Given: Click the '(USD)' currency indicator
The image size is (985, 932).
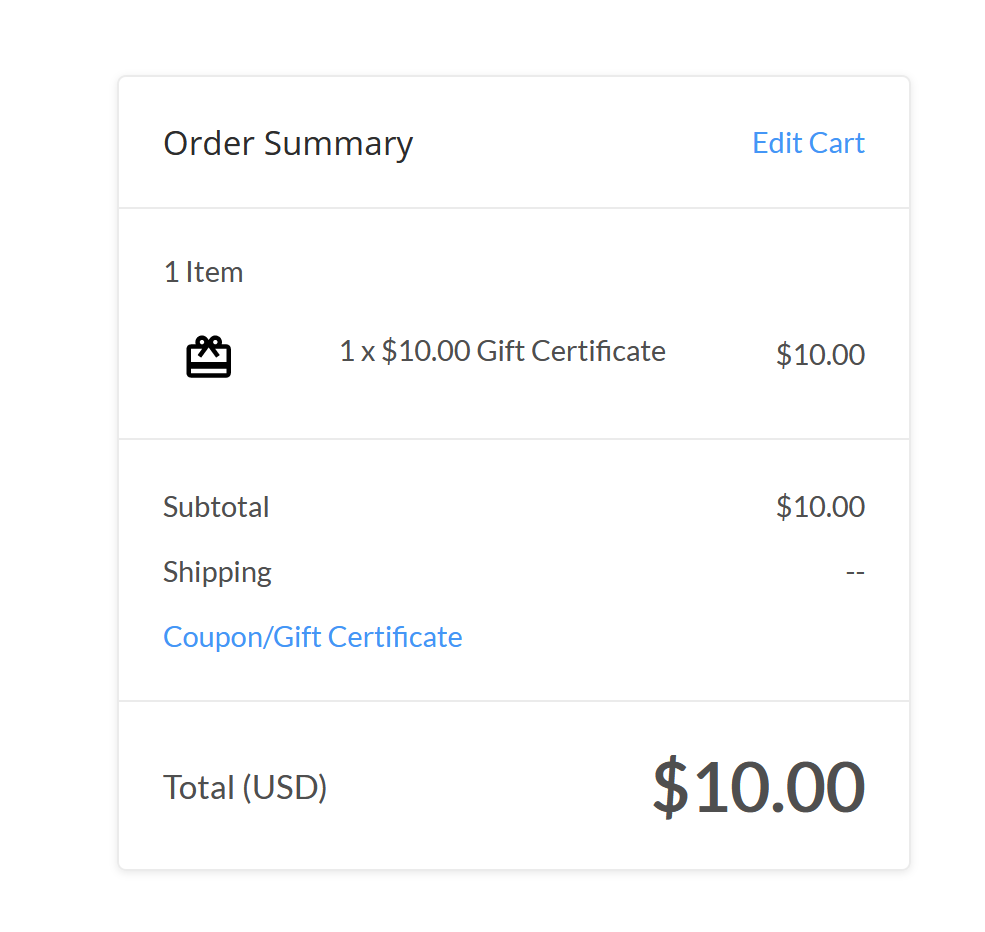Looking at the screenshot, I should point(285,788).
